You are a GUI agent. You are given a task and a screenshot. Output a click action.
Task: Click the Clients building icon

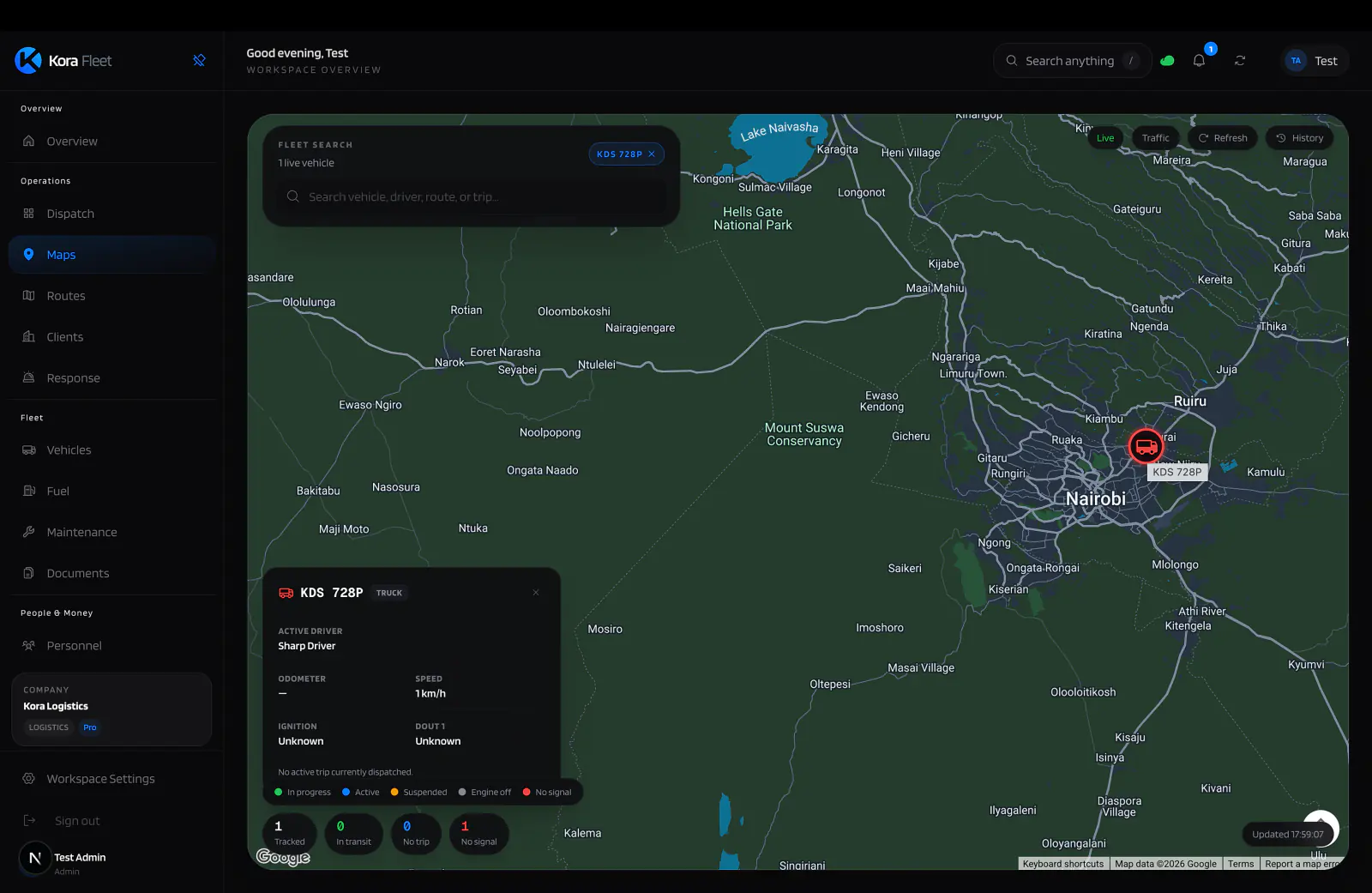(x=29, y=337)
